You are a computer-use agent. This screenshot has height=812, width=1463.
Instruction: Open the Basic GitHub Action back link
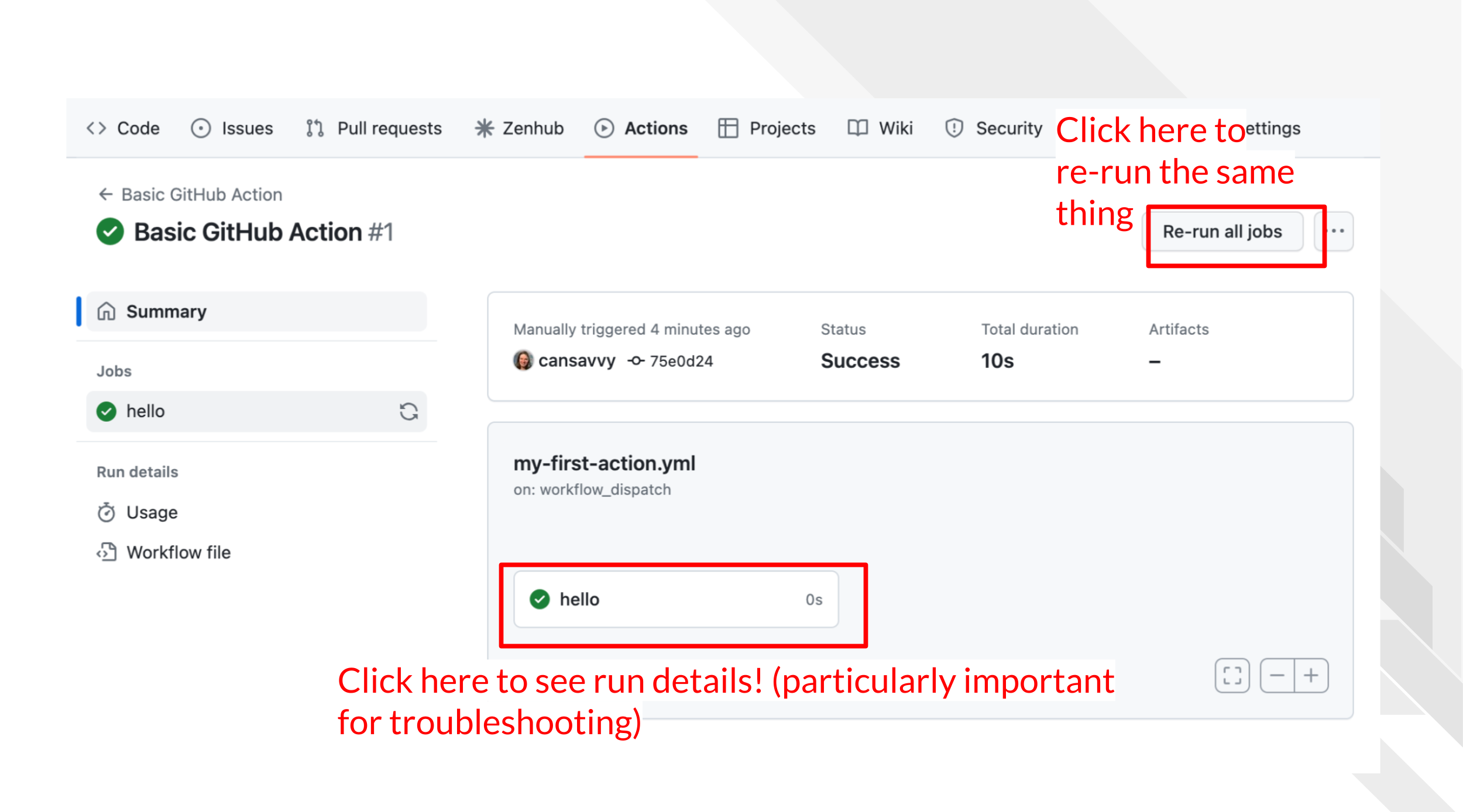202,194
